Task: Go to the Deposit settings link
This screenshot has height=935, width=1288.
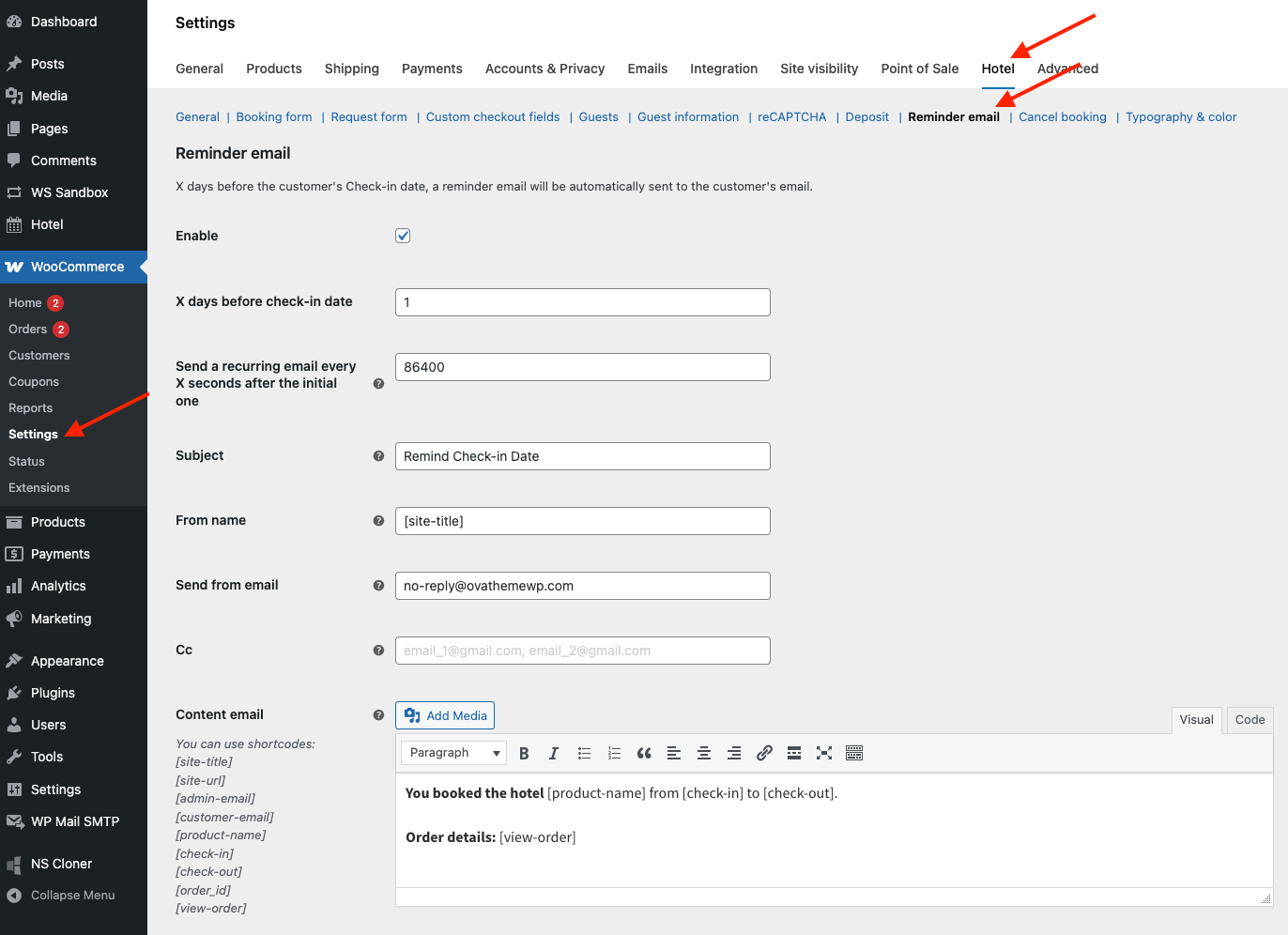Action: (x=866, y=117)
